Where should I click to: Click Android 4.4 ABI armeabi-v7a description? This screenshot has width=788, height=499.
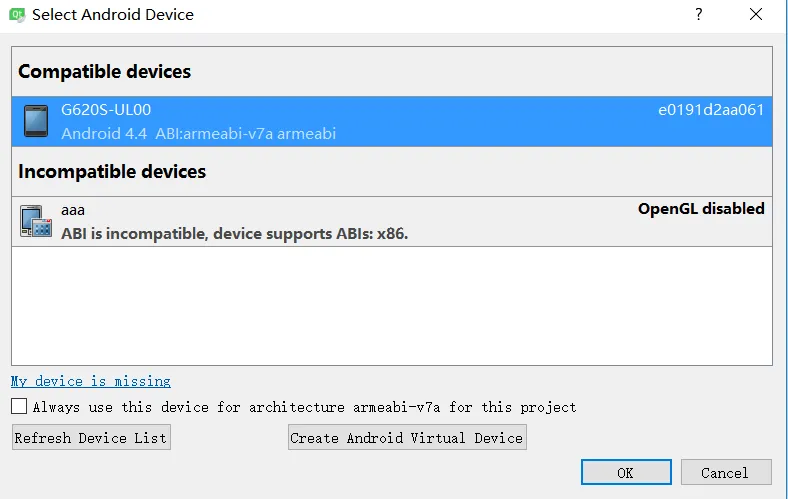[x=199, y=134]
